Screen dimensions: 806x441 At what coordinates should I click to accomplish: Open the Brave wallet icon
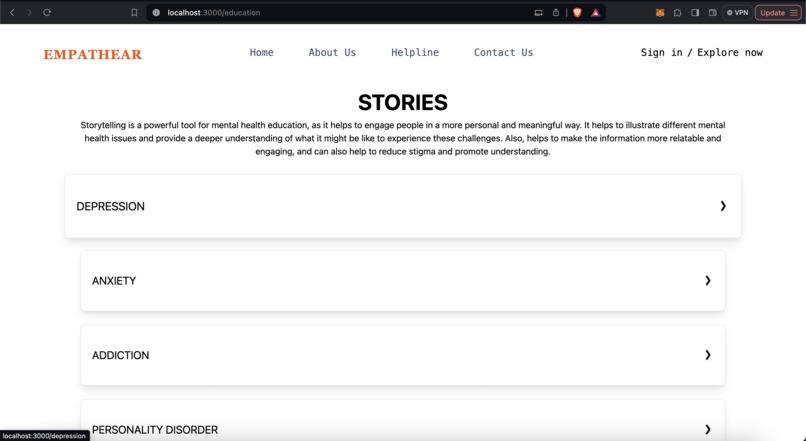(712, 13)
